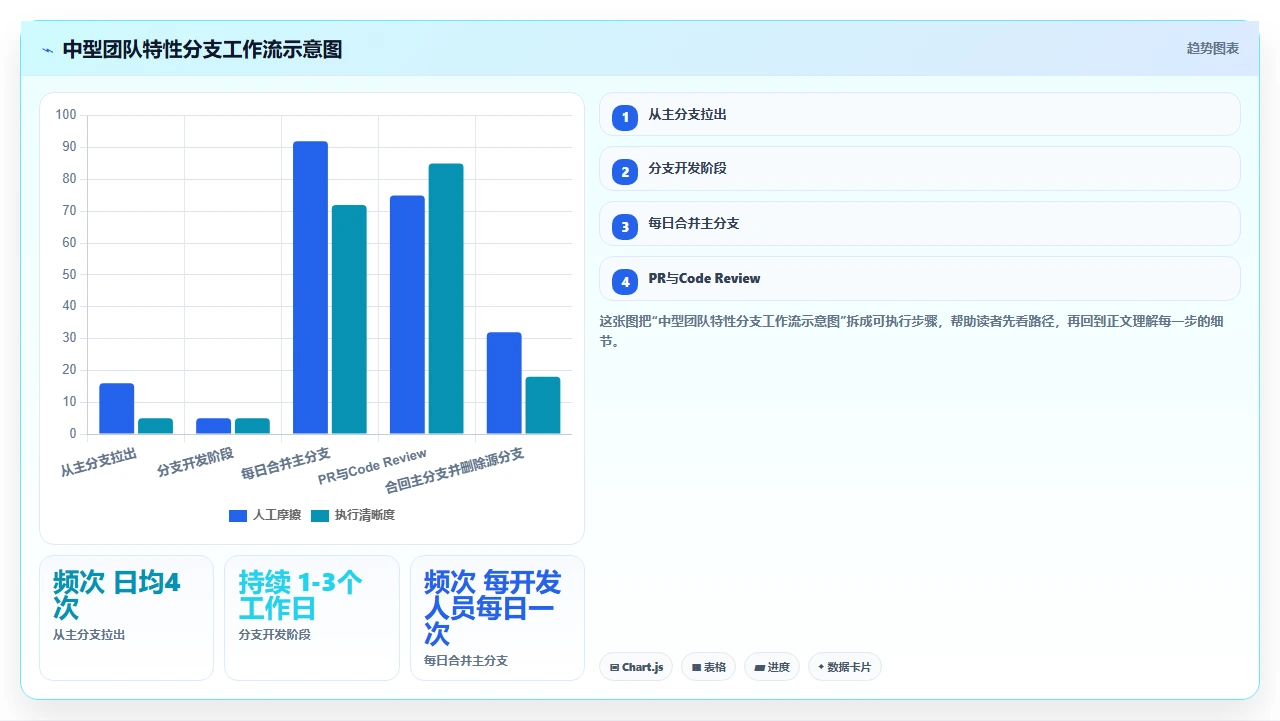Click the 合回主分支并删除源分支 x-axis label
Viewport: 1280px width, 721px height.
pos(455,471)
